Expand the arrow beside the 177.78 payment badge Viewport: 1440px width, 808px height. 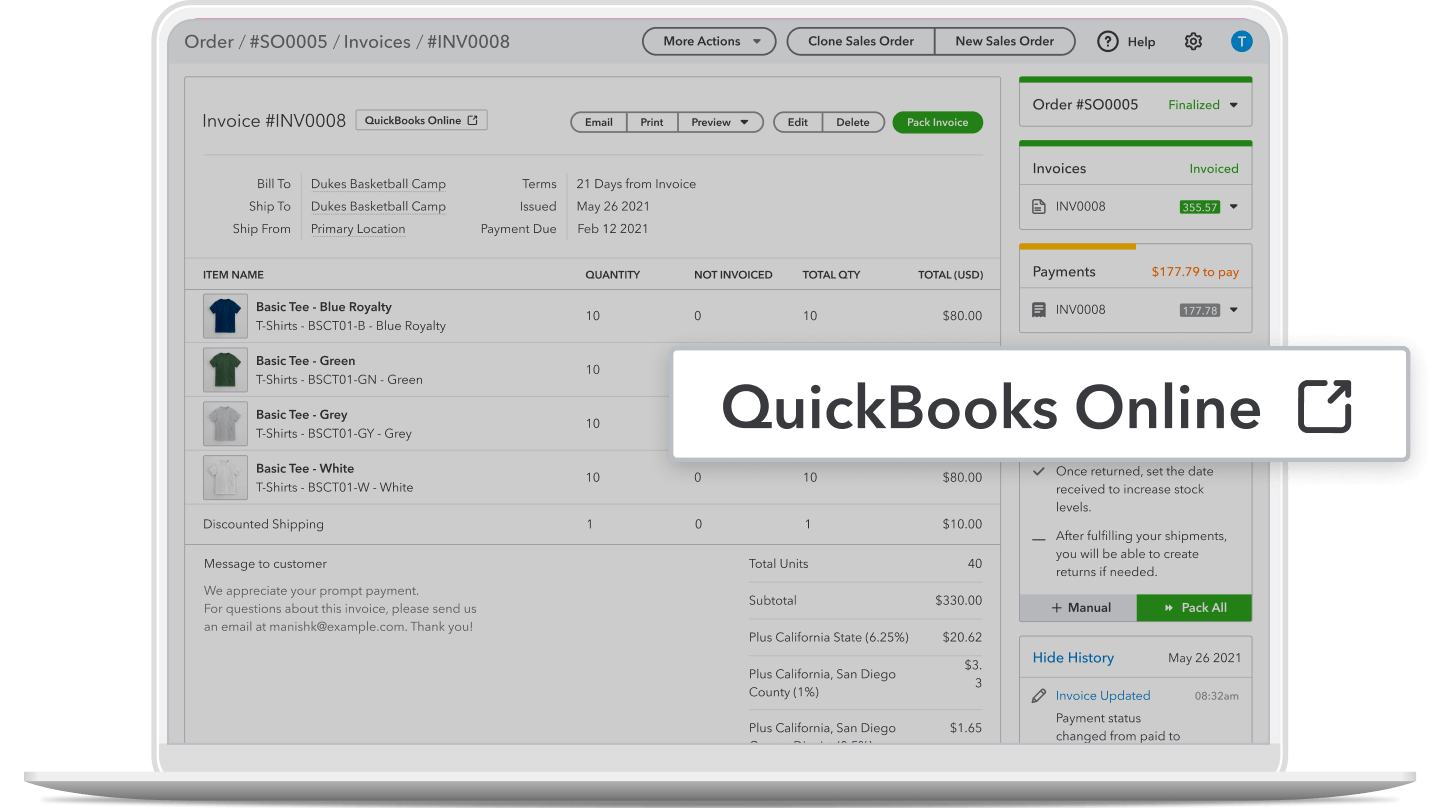(x=1234, y=310)
